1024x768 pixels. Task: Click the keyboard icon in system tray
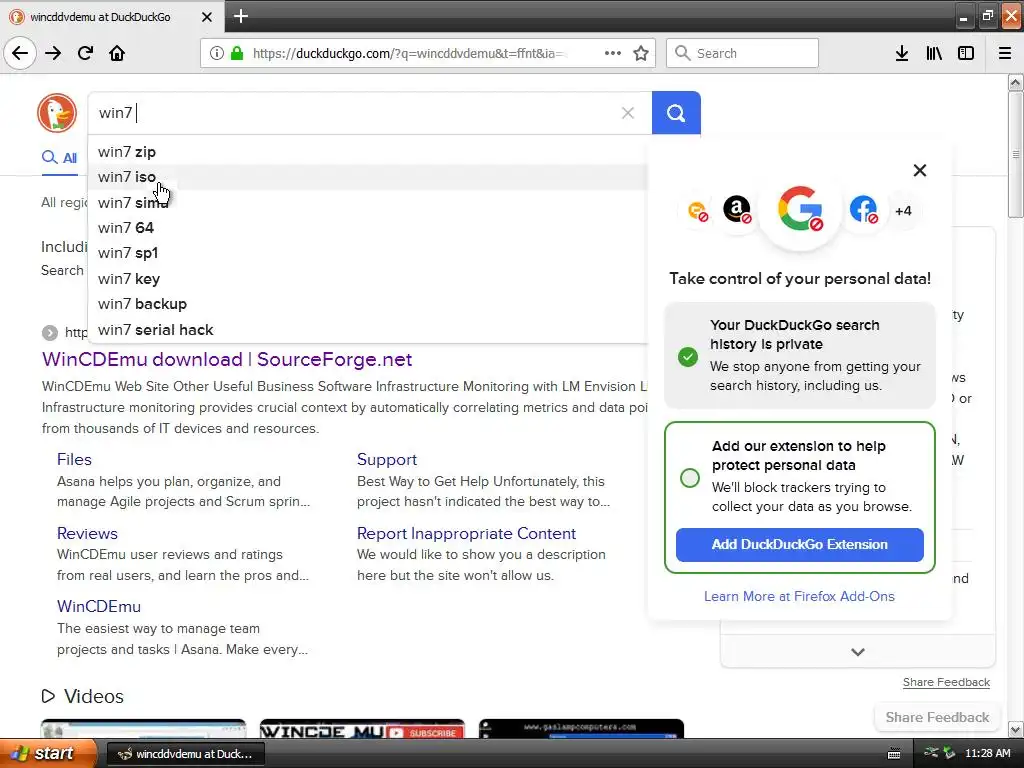click(x=894, y=754)
